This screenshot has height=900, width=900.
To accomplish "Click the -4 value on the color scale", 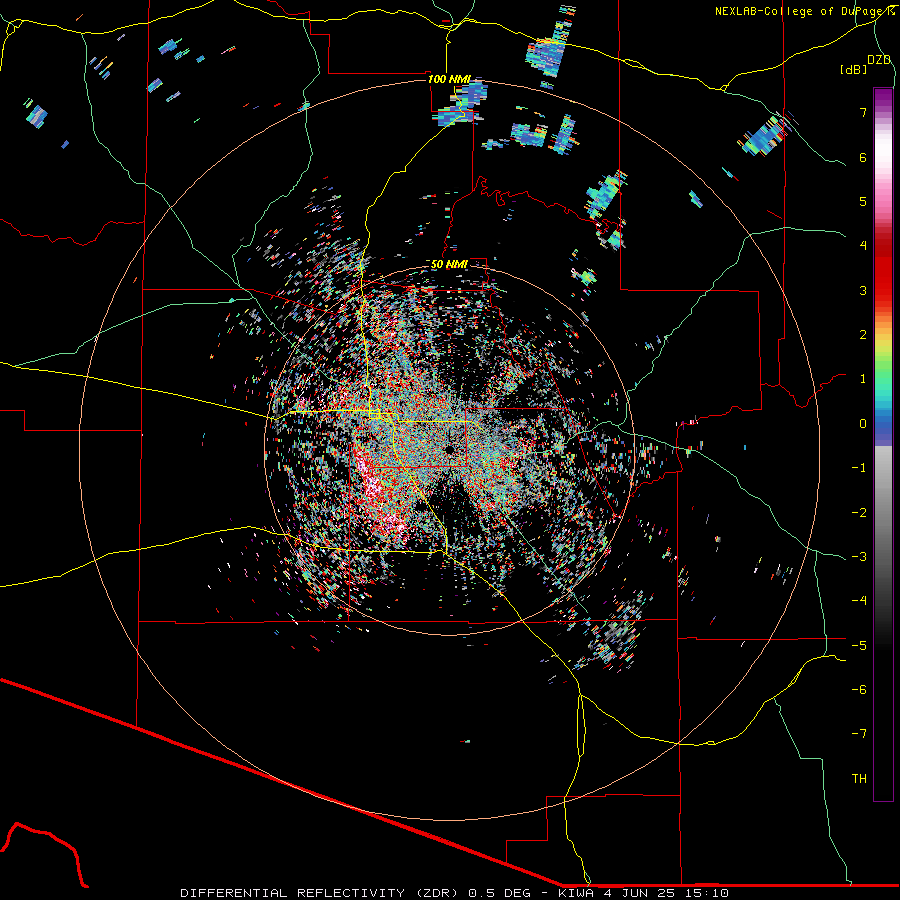I will click(859, 601).
